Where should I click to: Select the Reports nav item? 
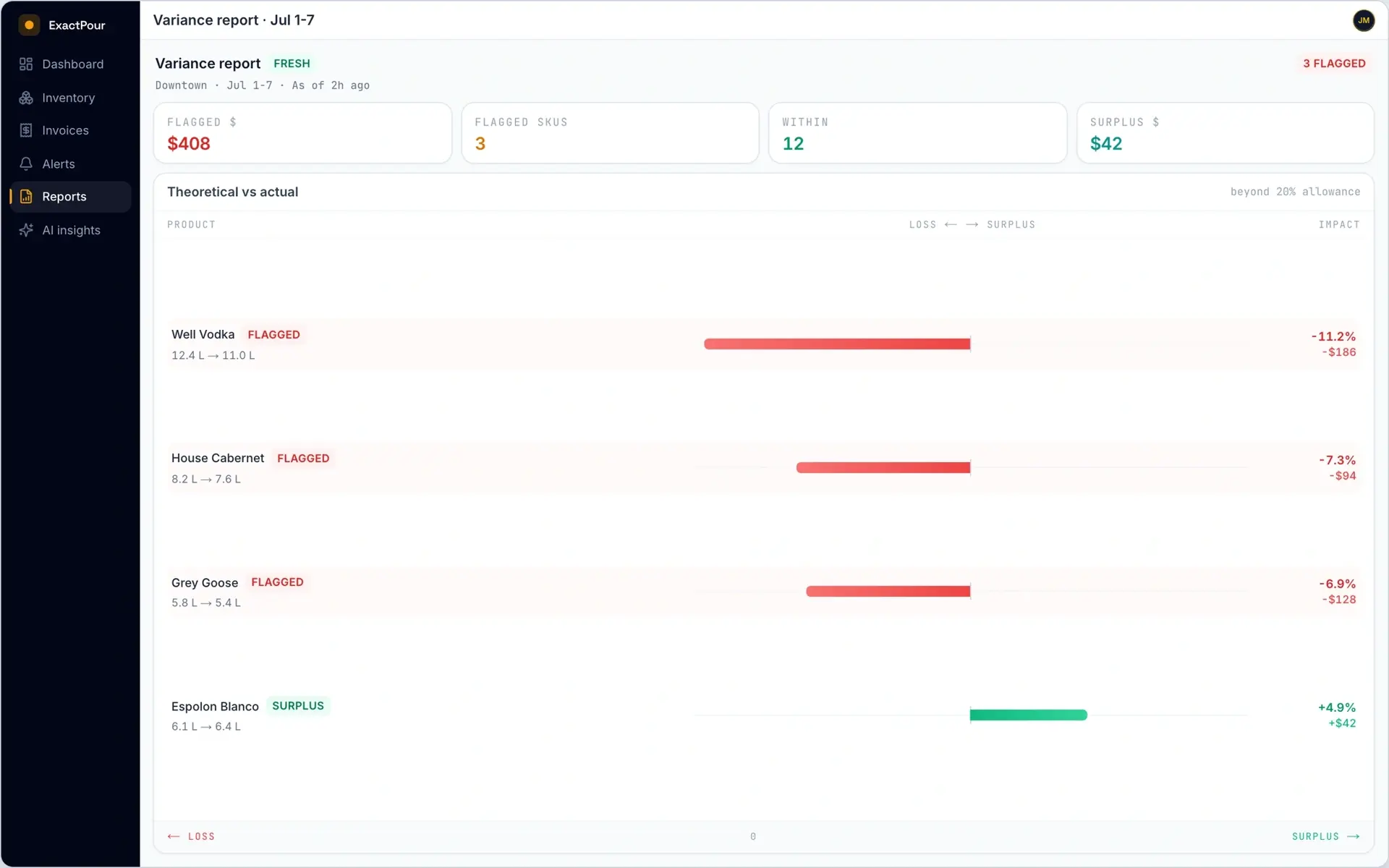(x=70, y=197)
